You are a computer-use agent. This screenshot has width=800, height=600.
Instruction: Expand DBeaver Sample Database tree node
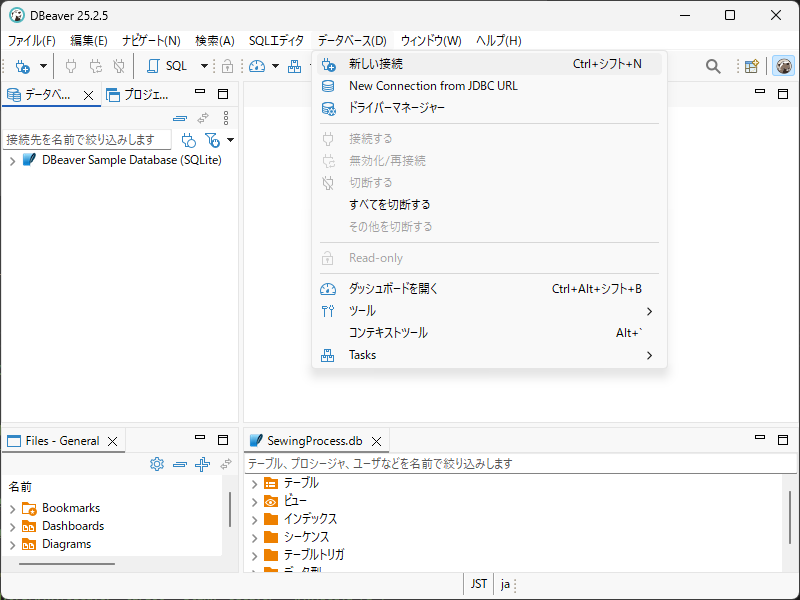point(12,161)
